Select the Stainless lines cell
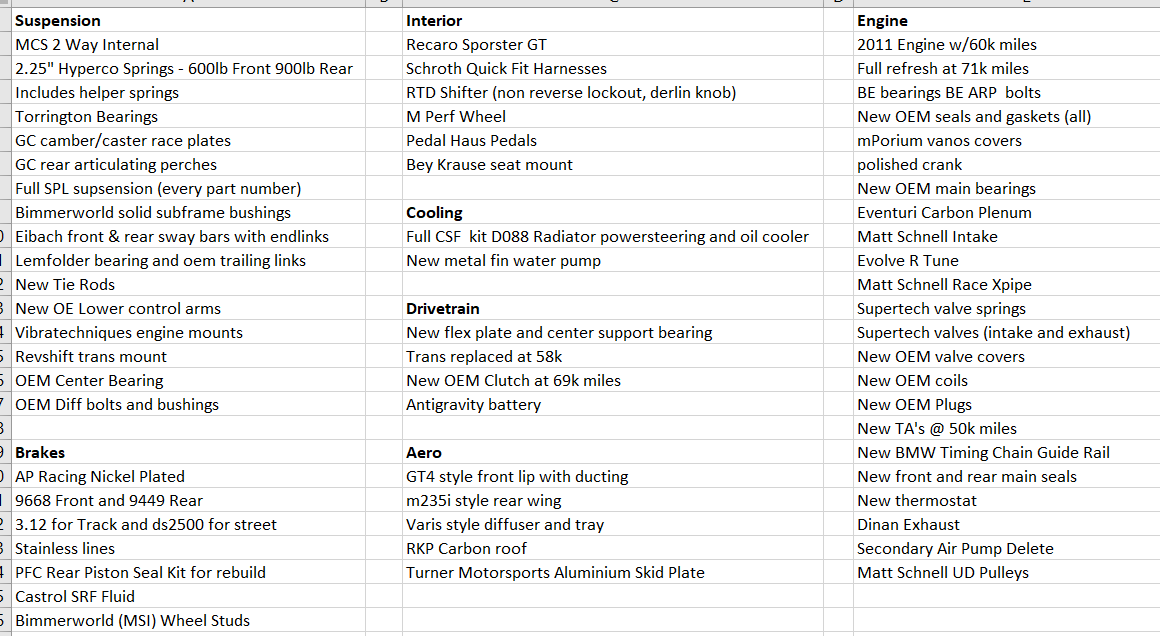This screenshot has height=636, width=1160. (x=189, y=549)
